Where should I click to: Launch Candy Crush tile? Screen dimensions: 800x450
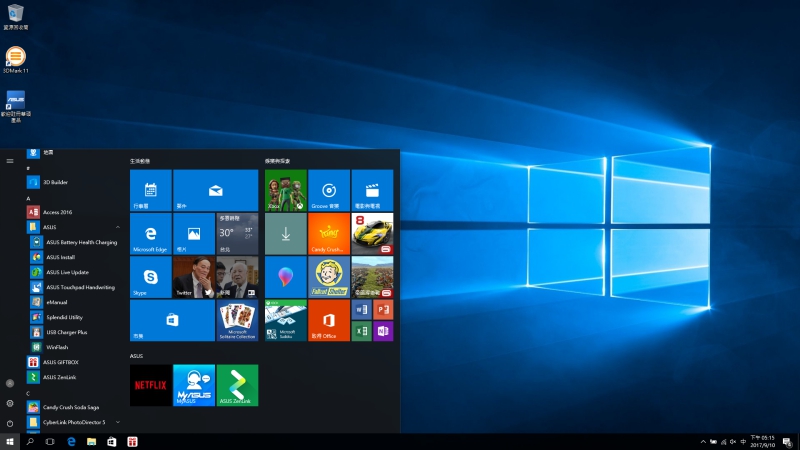point(329,234)
